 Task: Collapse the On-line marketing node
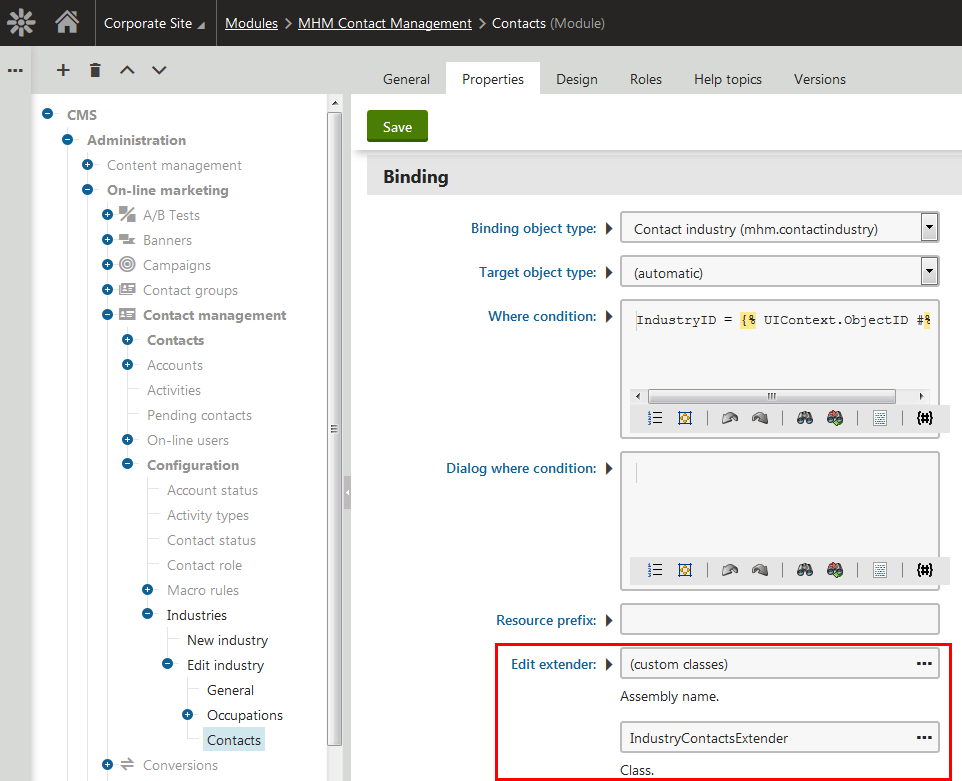pos(87,190)
